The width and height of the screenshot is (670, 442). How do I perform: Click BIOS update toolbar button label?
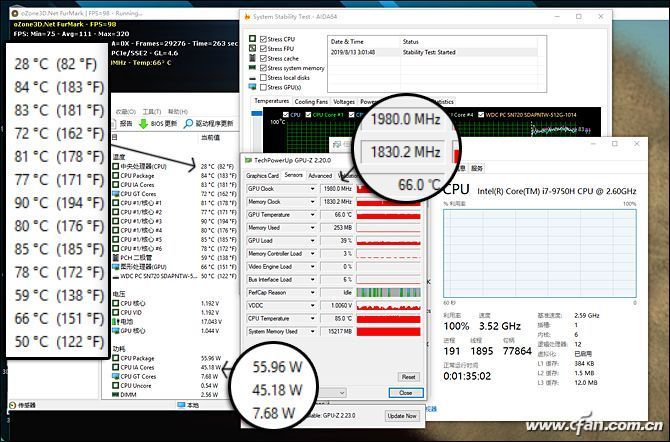coord(164,124)
